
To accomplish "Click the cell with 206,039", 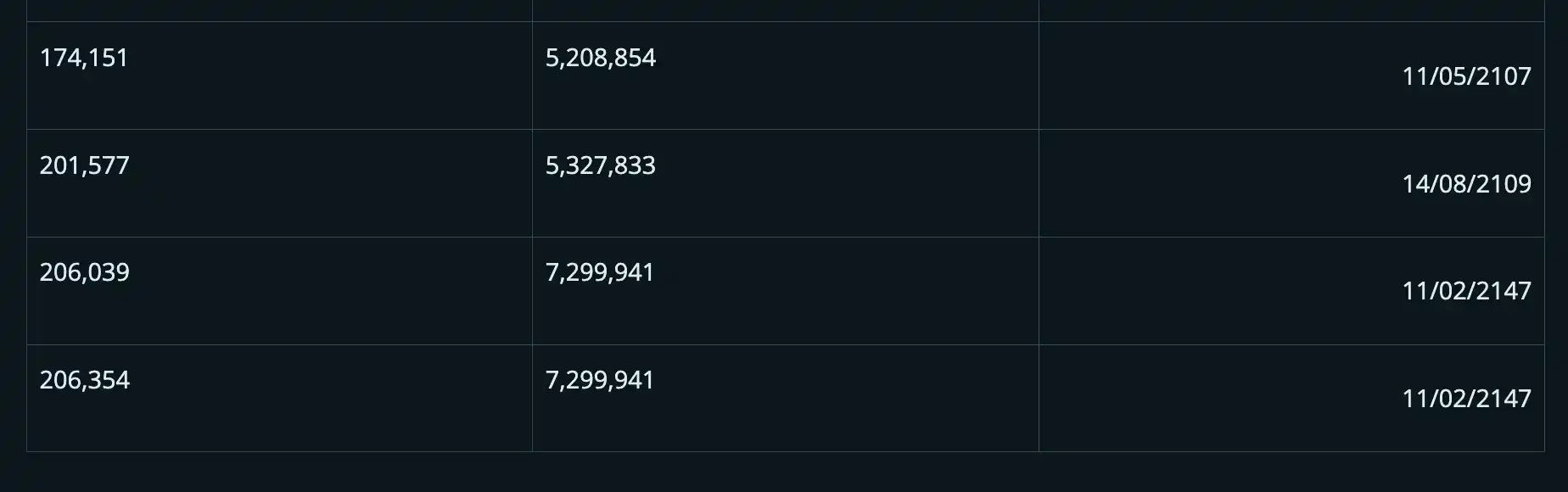I will pos(84,272).
